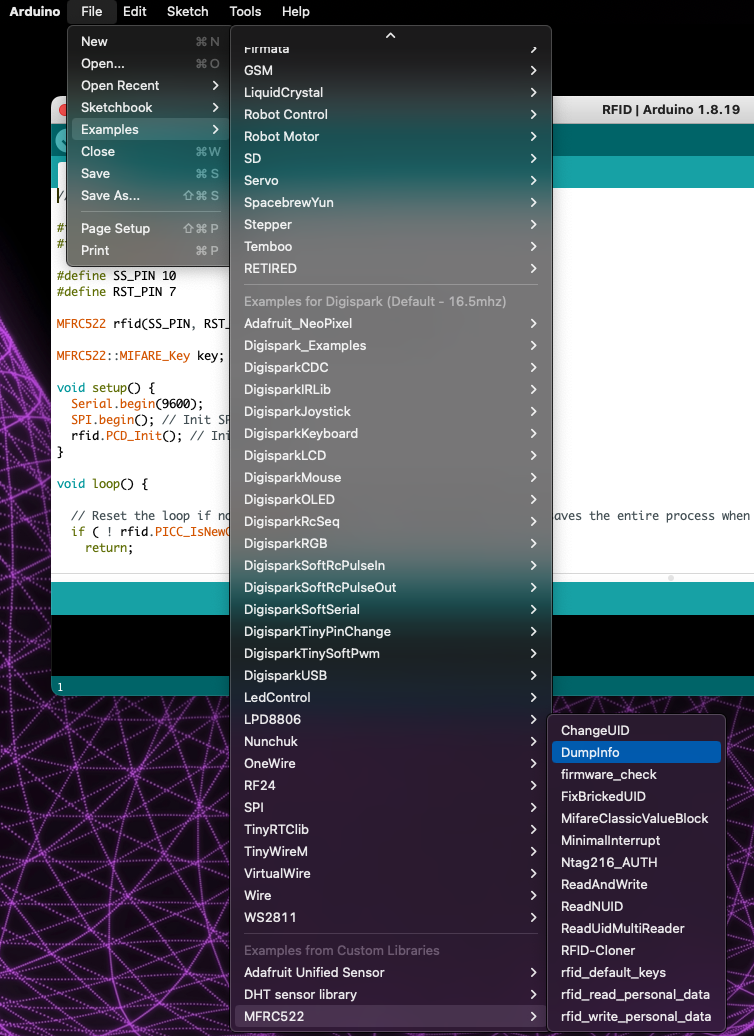
Task: Open the TinyRTClib submenu
Action: (x=390, y=829)
